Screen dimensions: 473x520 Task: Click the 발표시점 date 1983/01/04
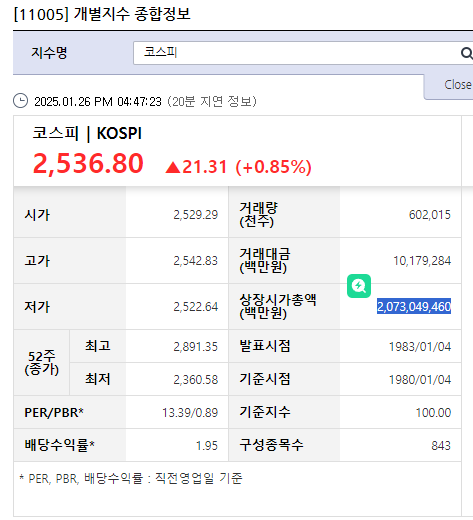click(420, 347)
